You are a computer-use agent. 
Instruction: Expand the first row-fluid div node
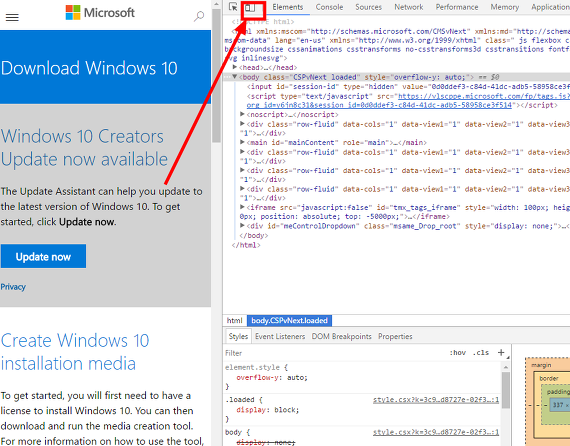[242, 124]
